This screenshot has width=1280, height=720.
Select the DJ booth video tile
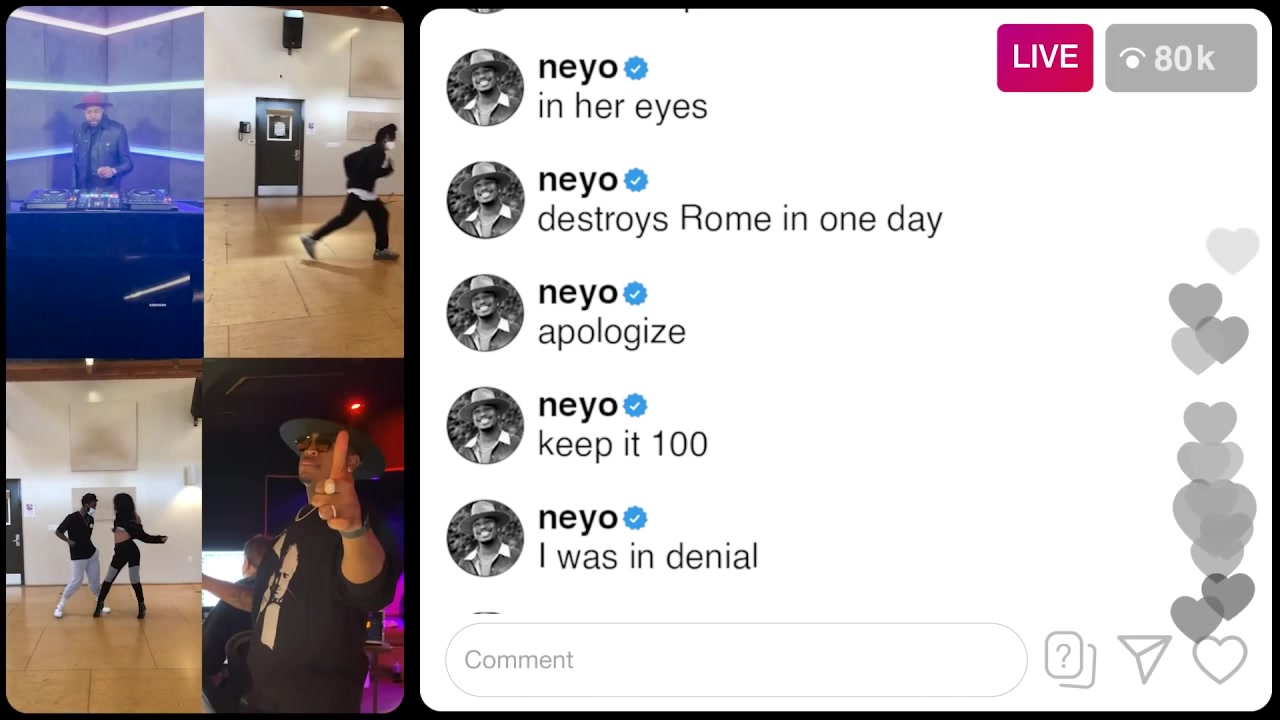(x=105, y=182)
